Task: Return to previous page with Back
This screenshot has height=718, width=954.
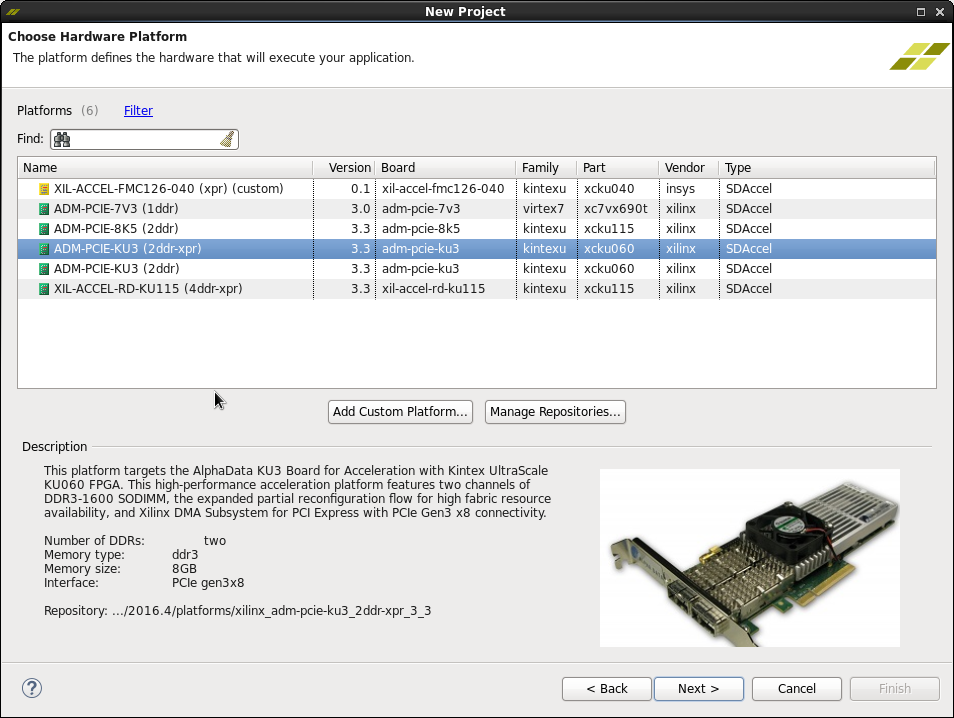Action: point(607,688)
